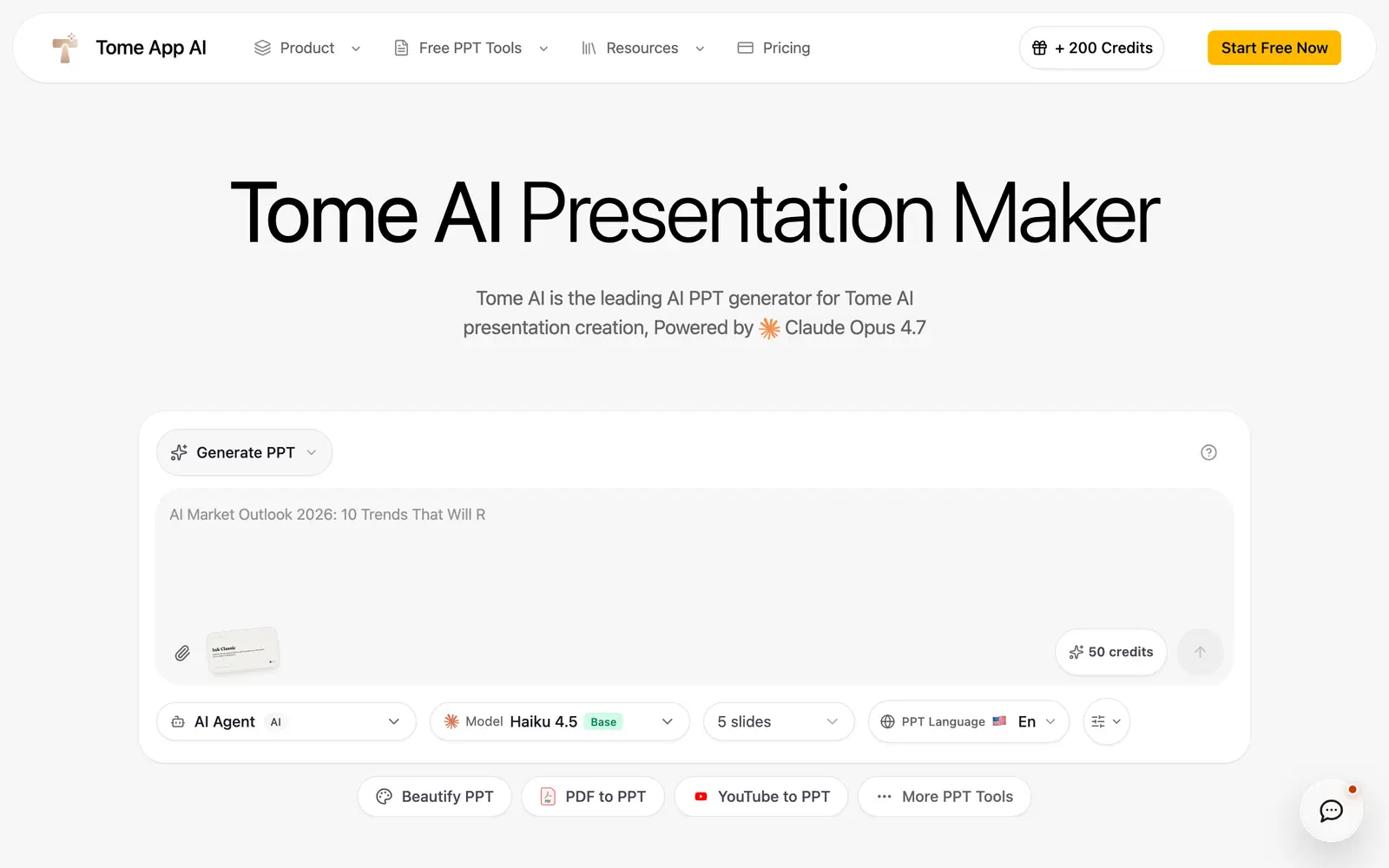Click the Claude Opus 4.7 text
The height and width of the screenshot is (868, 1389).
click(855, 327)
